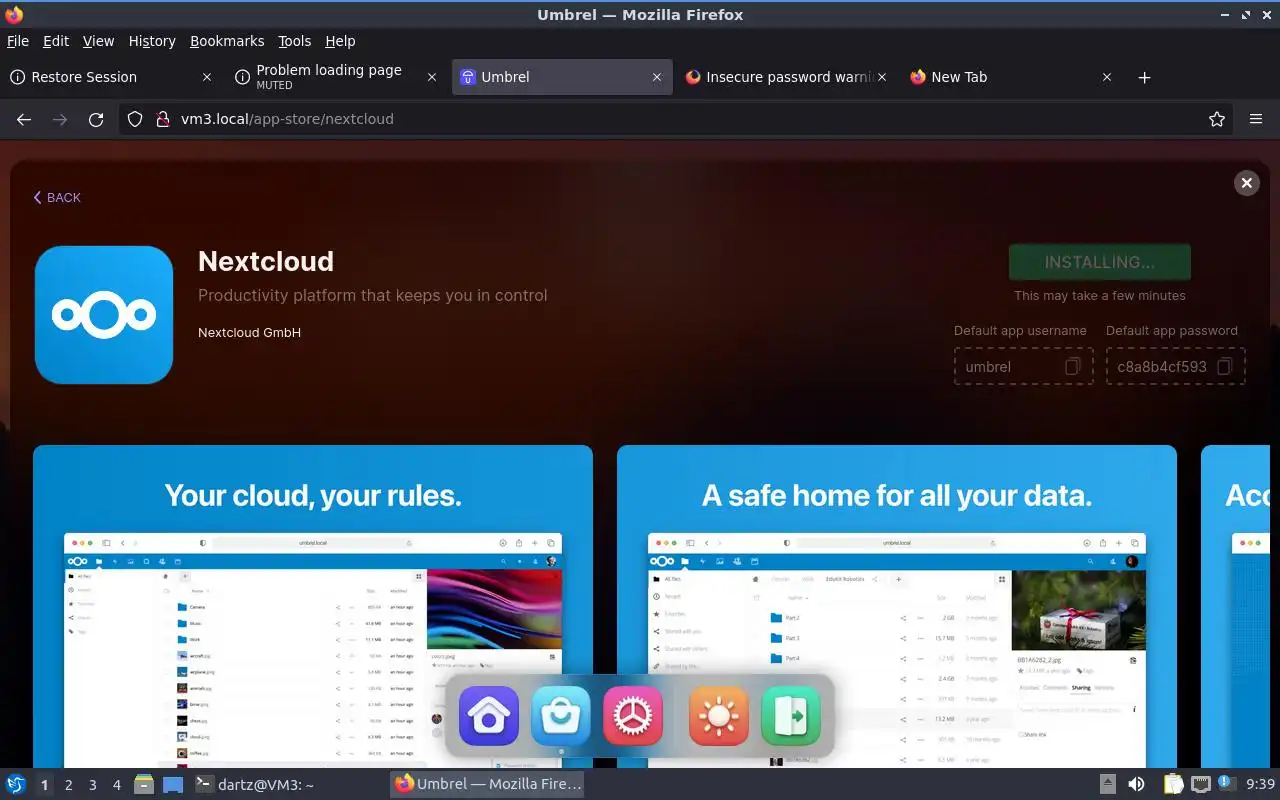Click the green Log out door icon
1280x800 pixels.
coord(791,716)
